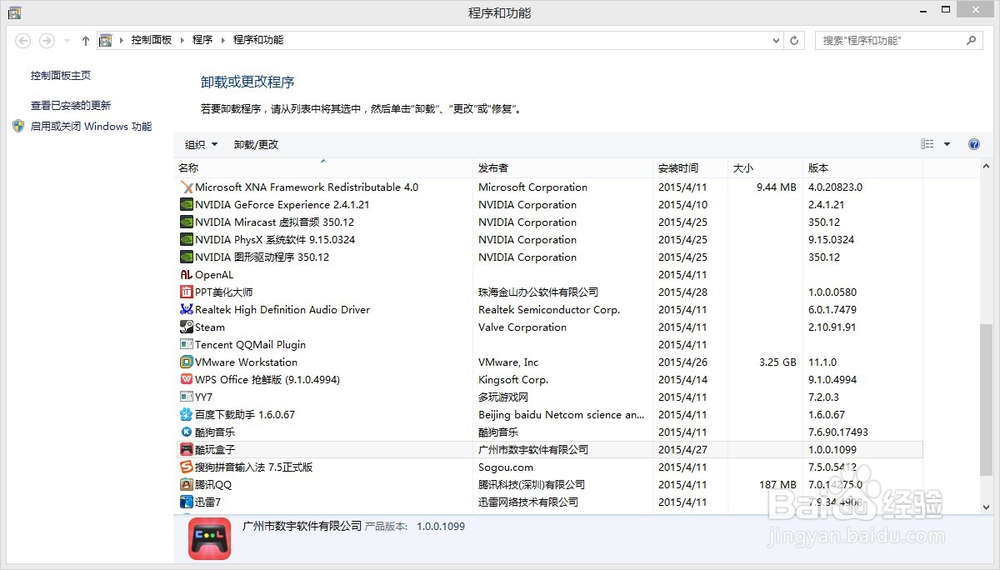Click 程序 in the breadcrumb path
Image resolution: width=1000 pixels, height=570 pixels.
tap(203, 40)
